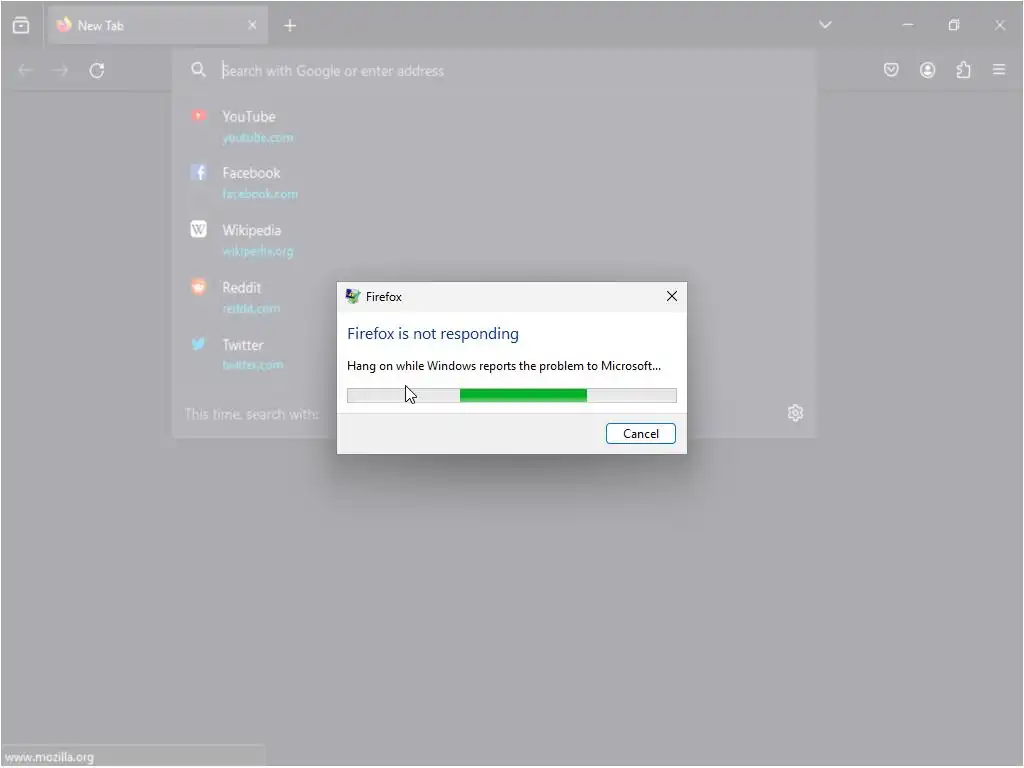Click the 'Hang on while Windows reports' message
Viewport: 1024px width, 768px height.
(x=504, y=366)
